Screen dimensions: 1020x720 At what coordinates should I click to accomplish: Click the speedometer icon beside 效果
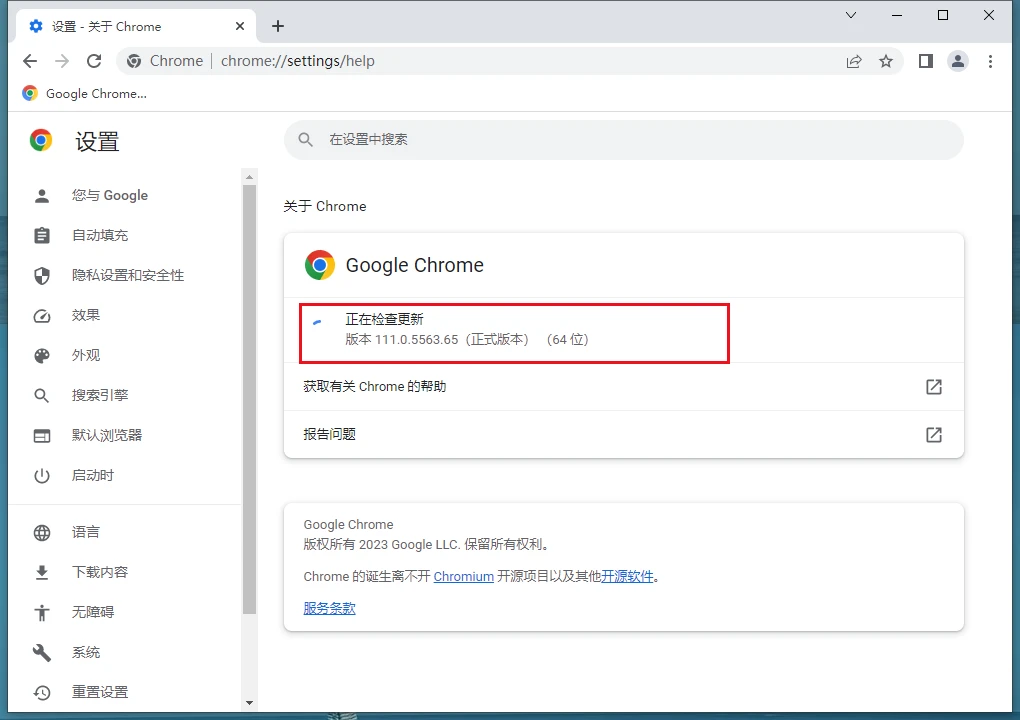coord(42,316)
